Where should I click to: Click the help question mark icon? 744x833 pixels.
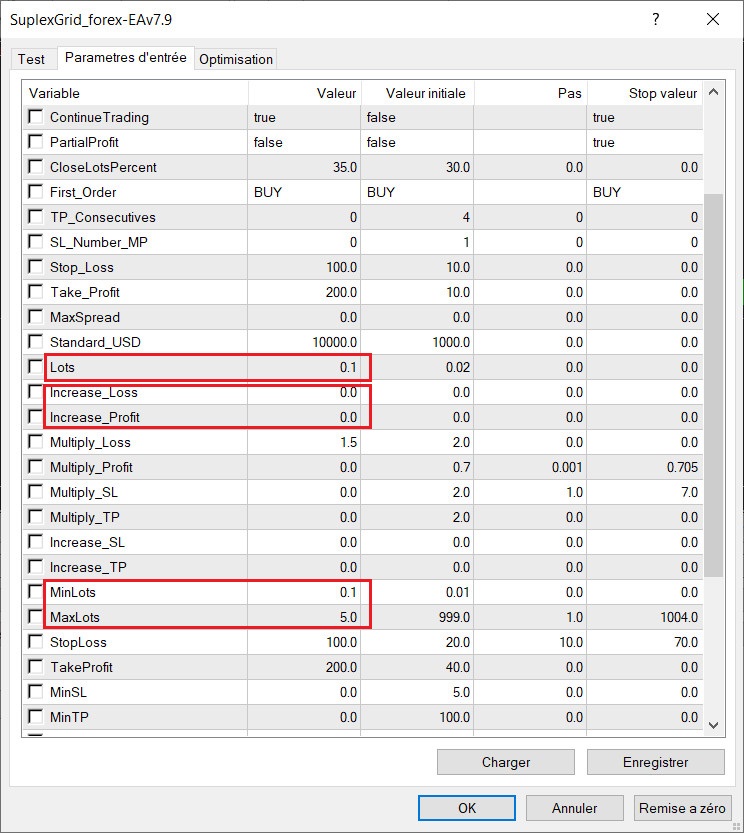click(x=656, y=19)
